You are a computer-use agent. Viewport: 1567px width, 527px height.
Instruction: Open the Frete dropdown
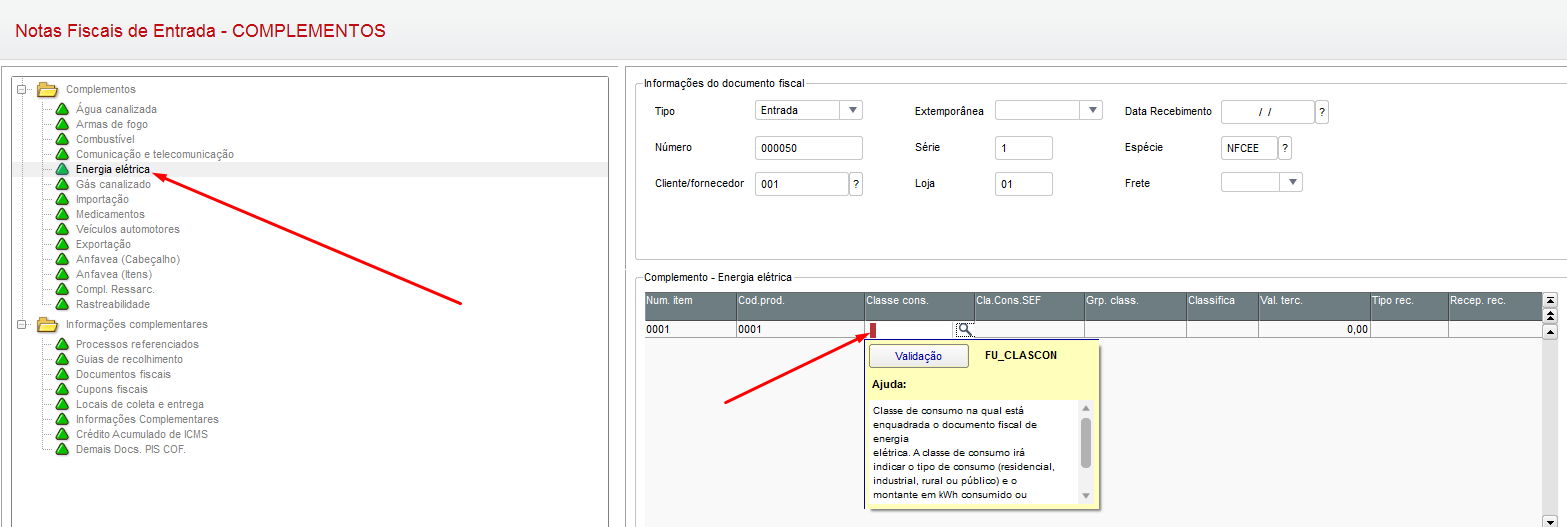[x=1292, y=182]
